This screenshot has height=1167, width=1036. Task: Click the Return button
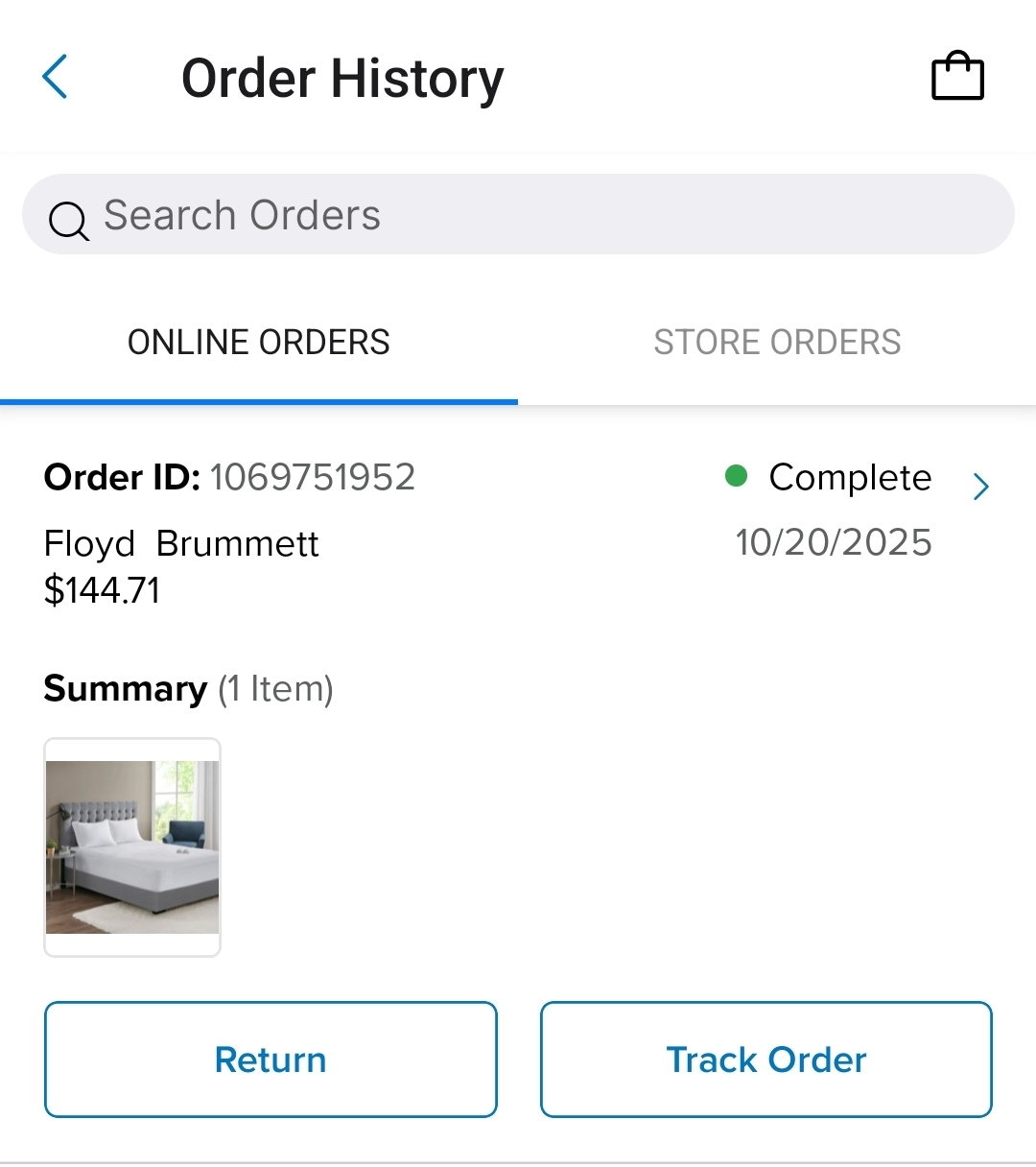click(271, 1060)
